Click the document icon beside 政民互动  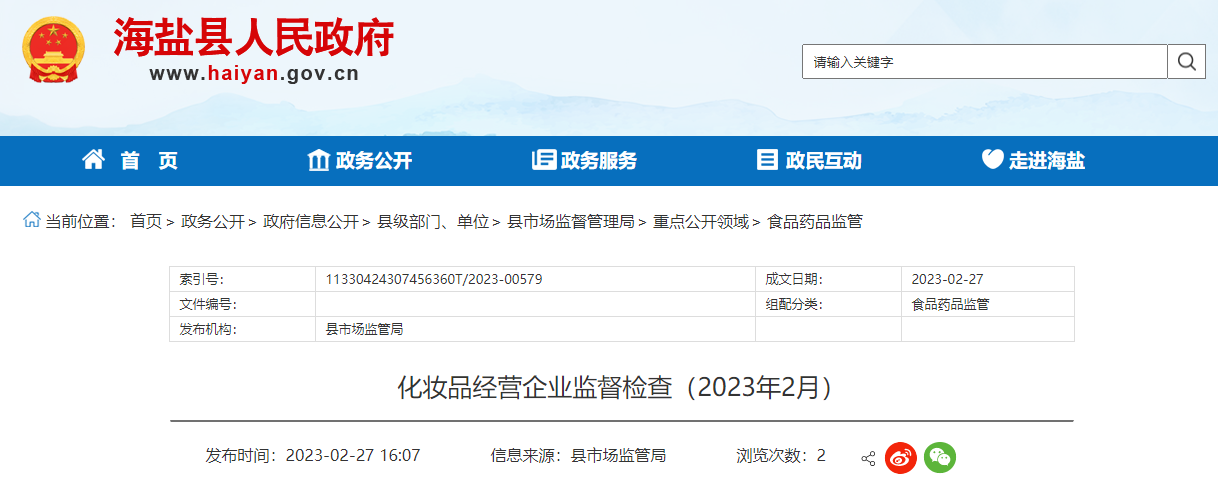768,160
